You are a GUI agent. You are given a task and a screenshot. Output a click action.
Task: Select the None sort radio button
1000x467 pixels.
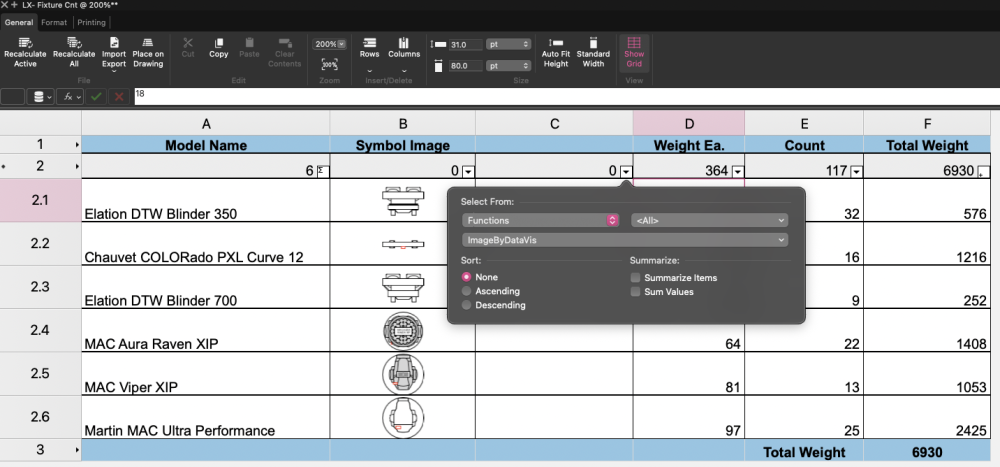click(x=466, y=278)
